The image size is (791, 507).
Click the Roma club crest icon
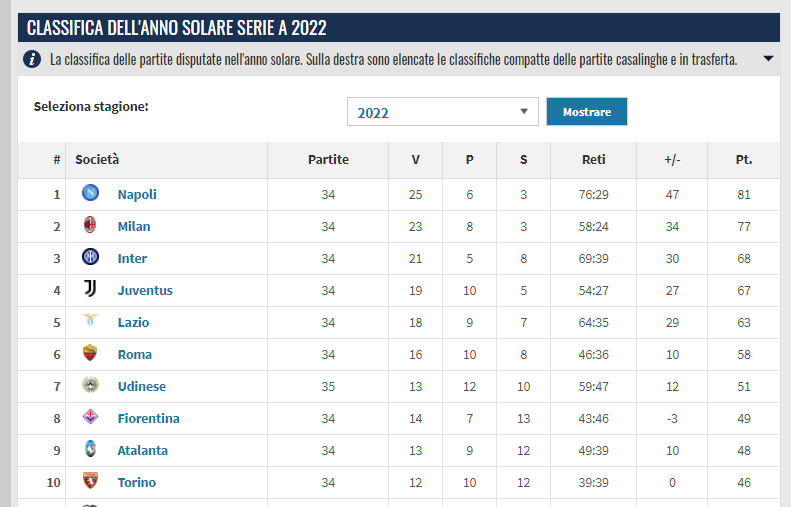[90, 353]
